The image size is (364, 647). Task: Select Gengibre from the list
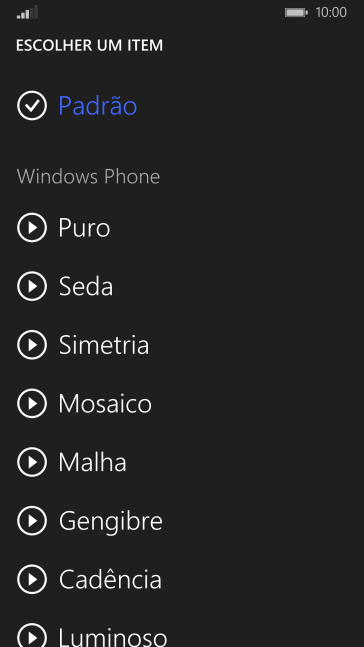pos(111,522)
